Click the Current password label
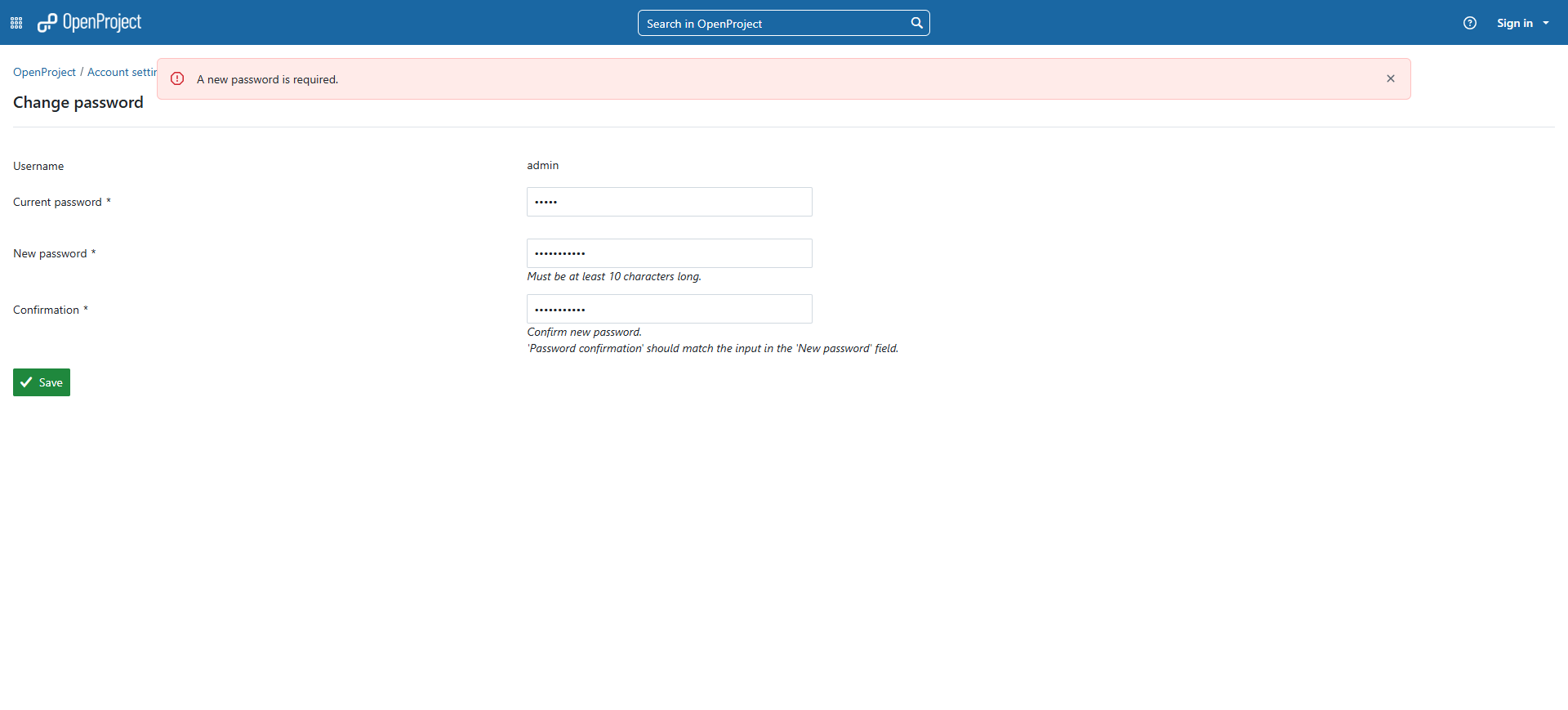This screenshot has height=710, width=1568. (x=57, y=202)
